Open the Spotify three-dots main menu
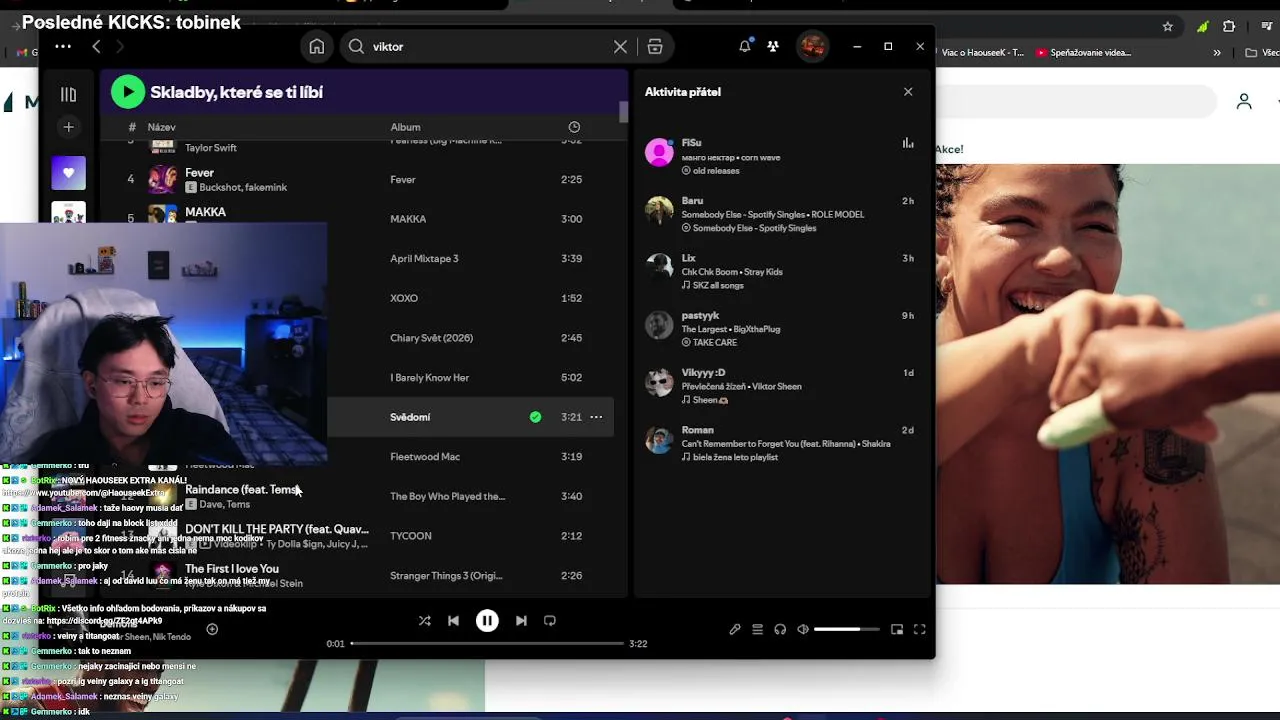Viewport: 1280px width, 720px height. click(62, 46)
